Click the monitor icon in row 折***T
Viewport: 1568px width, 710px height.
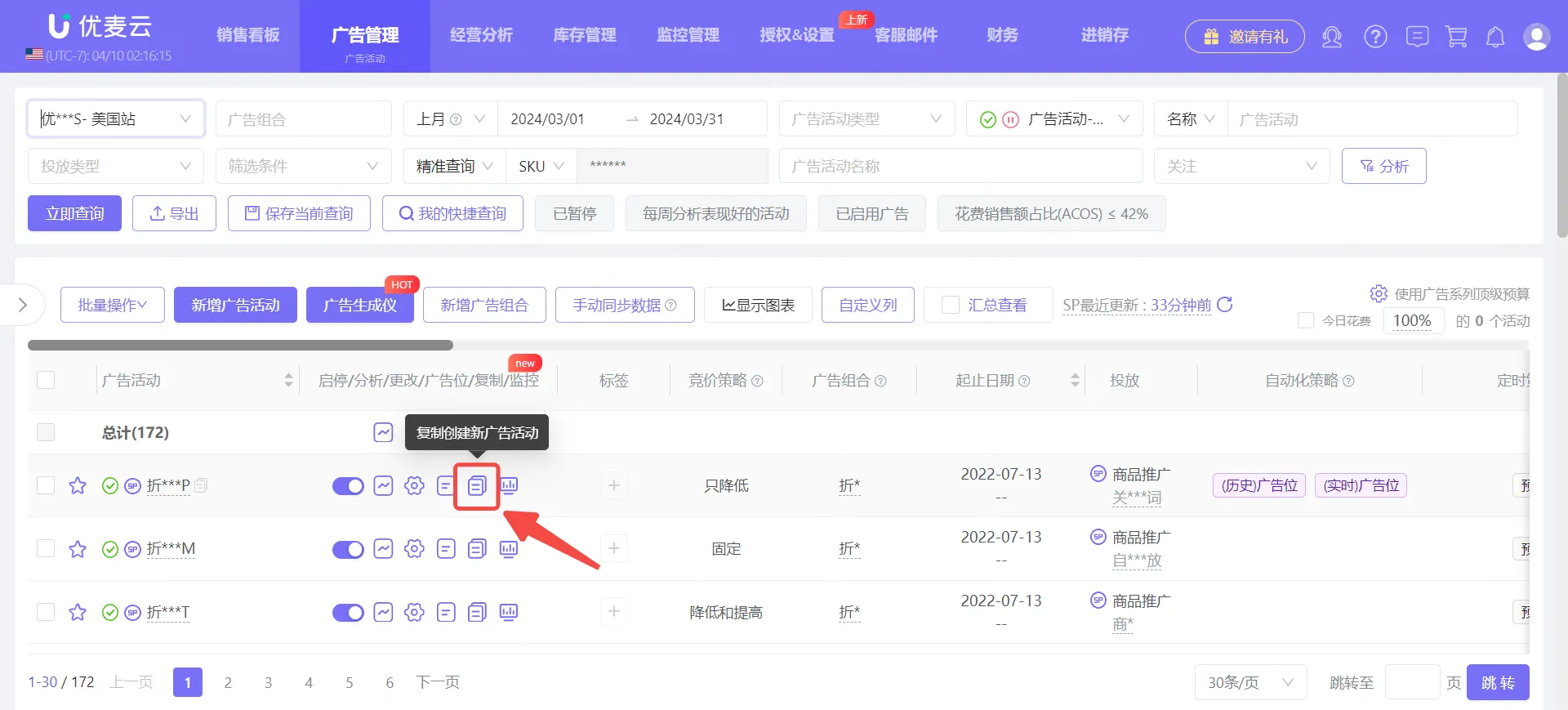point(509,612)
